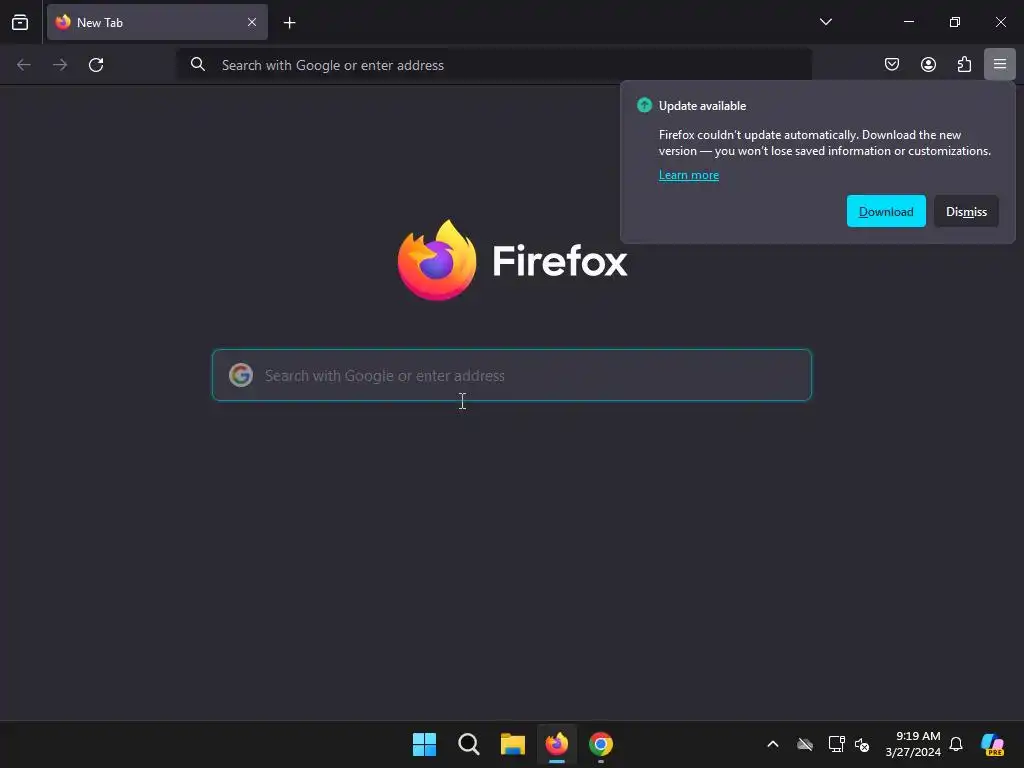Click the Google logo in search box
Viewport: 1024px width, 768px height.
(x=241, y=376)
